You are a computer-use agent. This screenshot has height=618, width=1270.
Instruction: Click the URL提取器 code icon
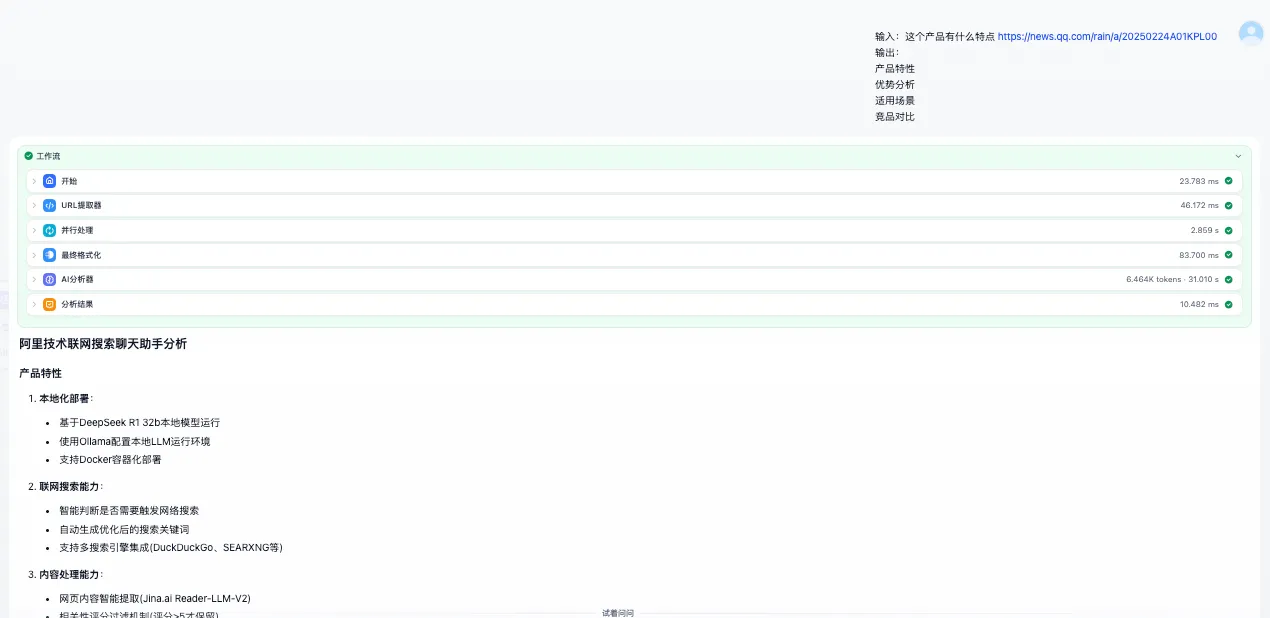(x=49, y=205)
